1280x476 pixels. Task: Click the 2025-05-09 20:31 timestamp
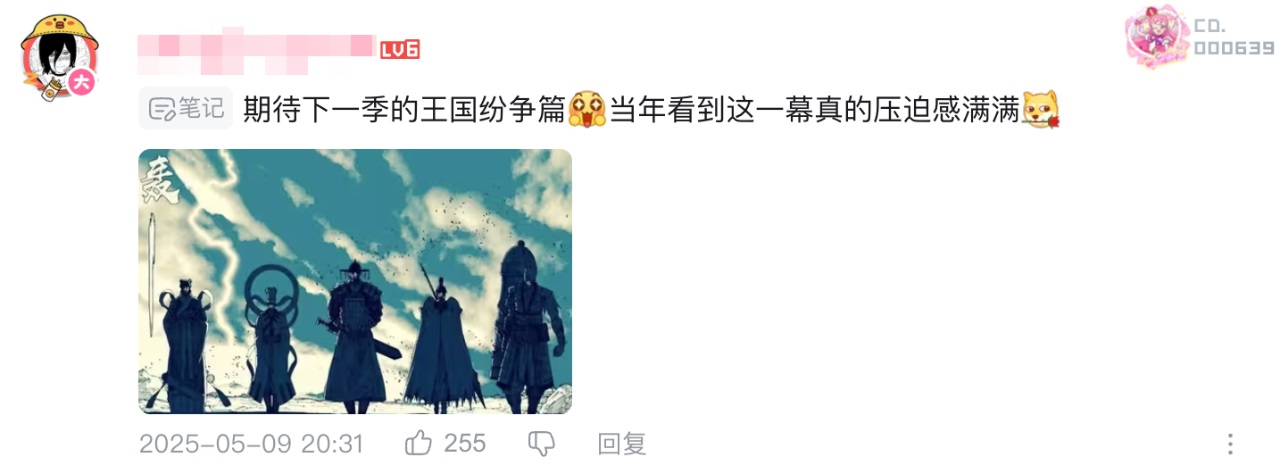tap(251, 443)
